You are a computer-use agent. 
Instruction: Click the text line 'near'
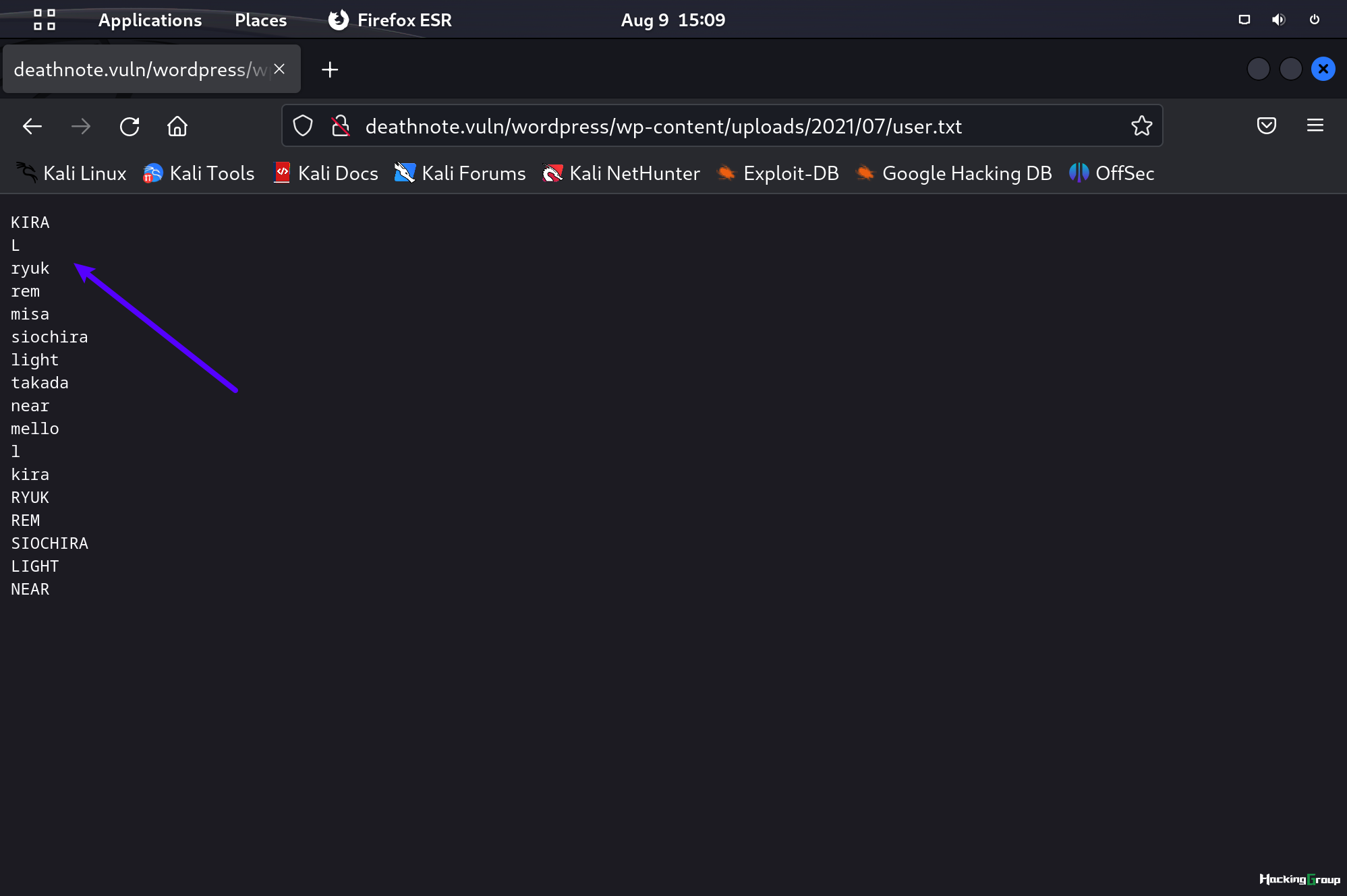[30, 406]
